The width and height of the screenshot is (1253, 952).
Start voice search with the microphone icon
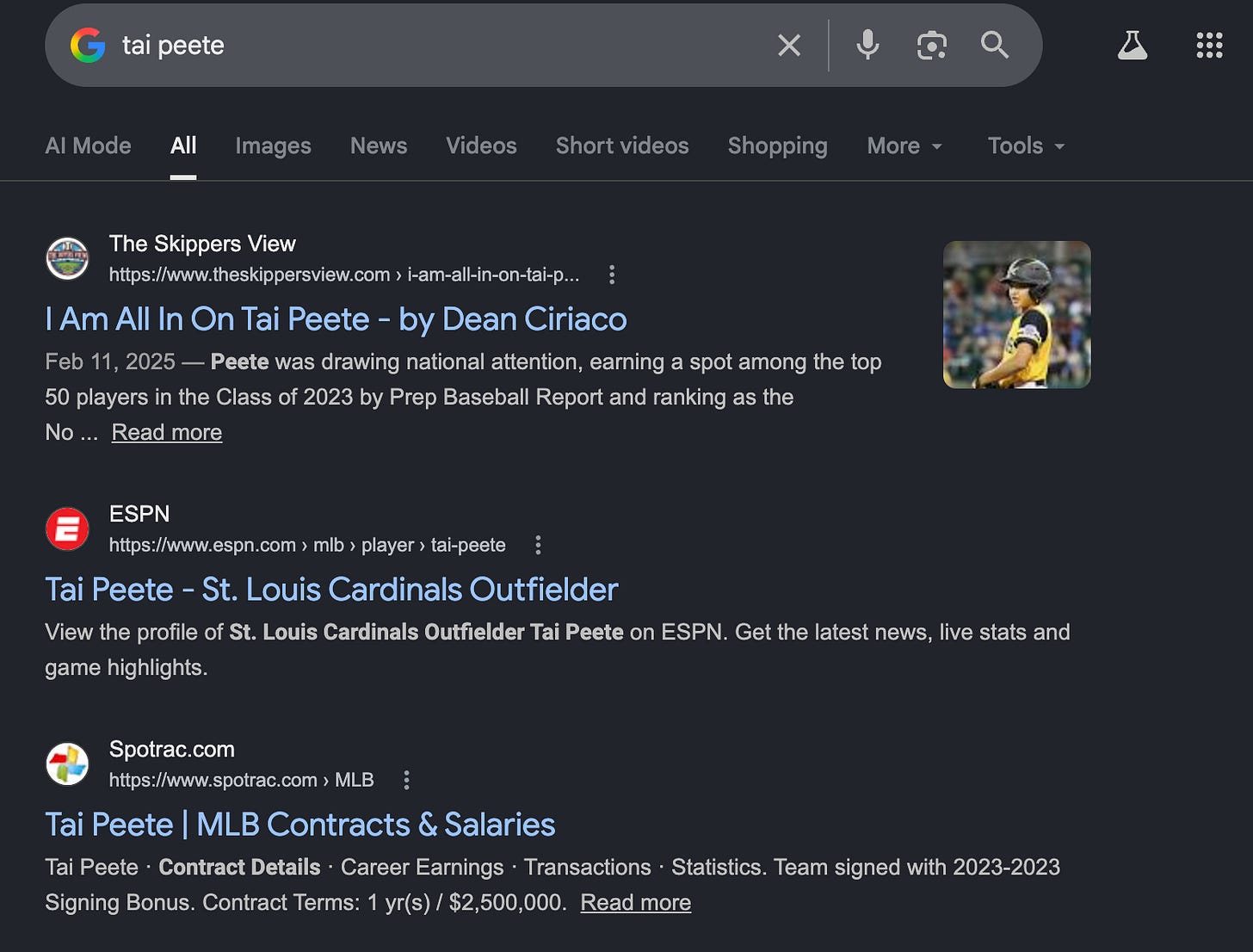tap(867, 45)
